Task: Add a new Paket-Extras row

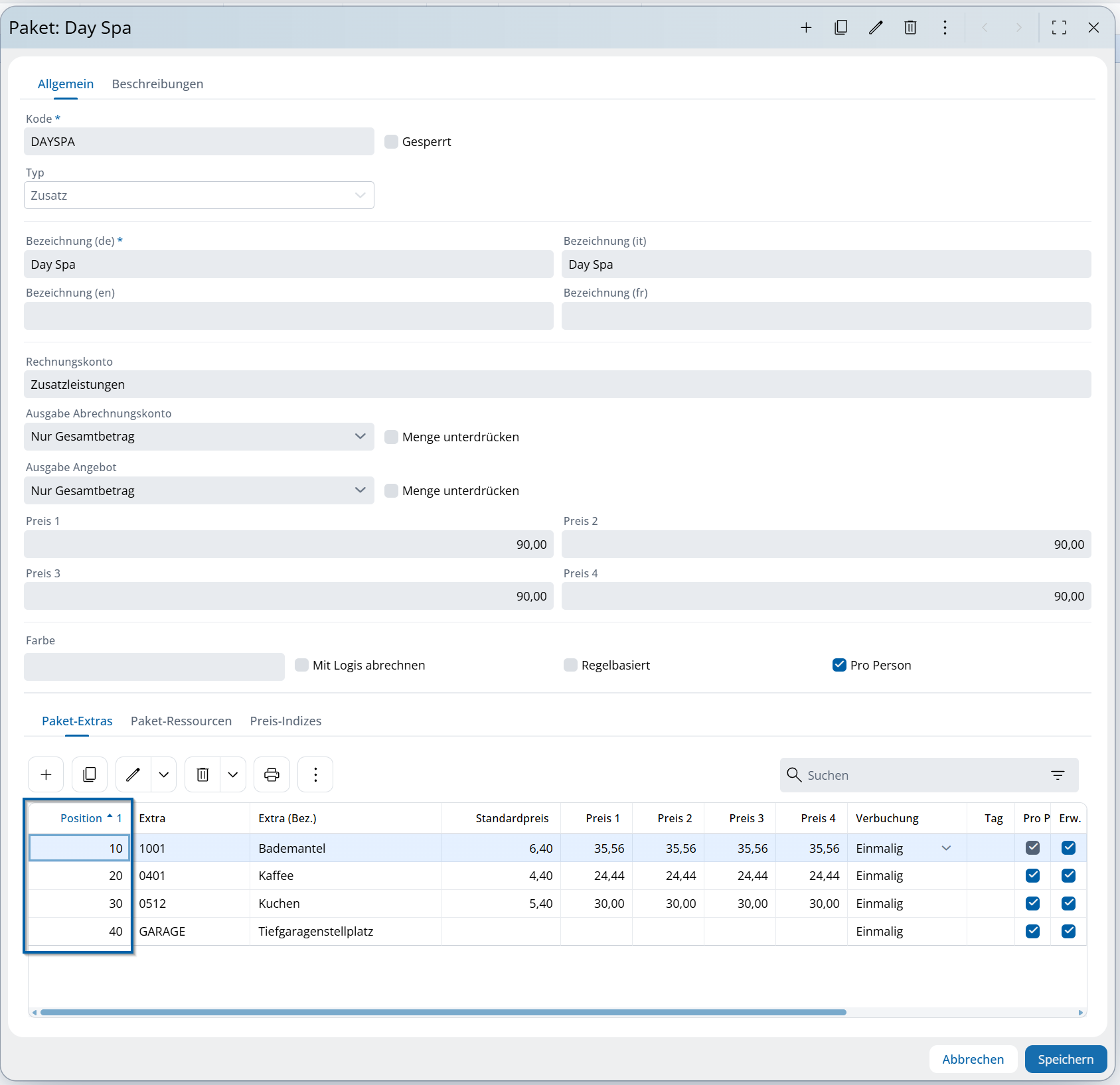Action: [x=46, y=774]
